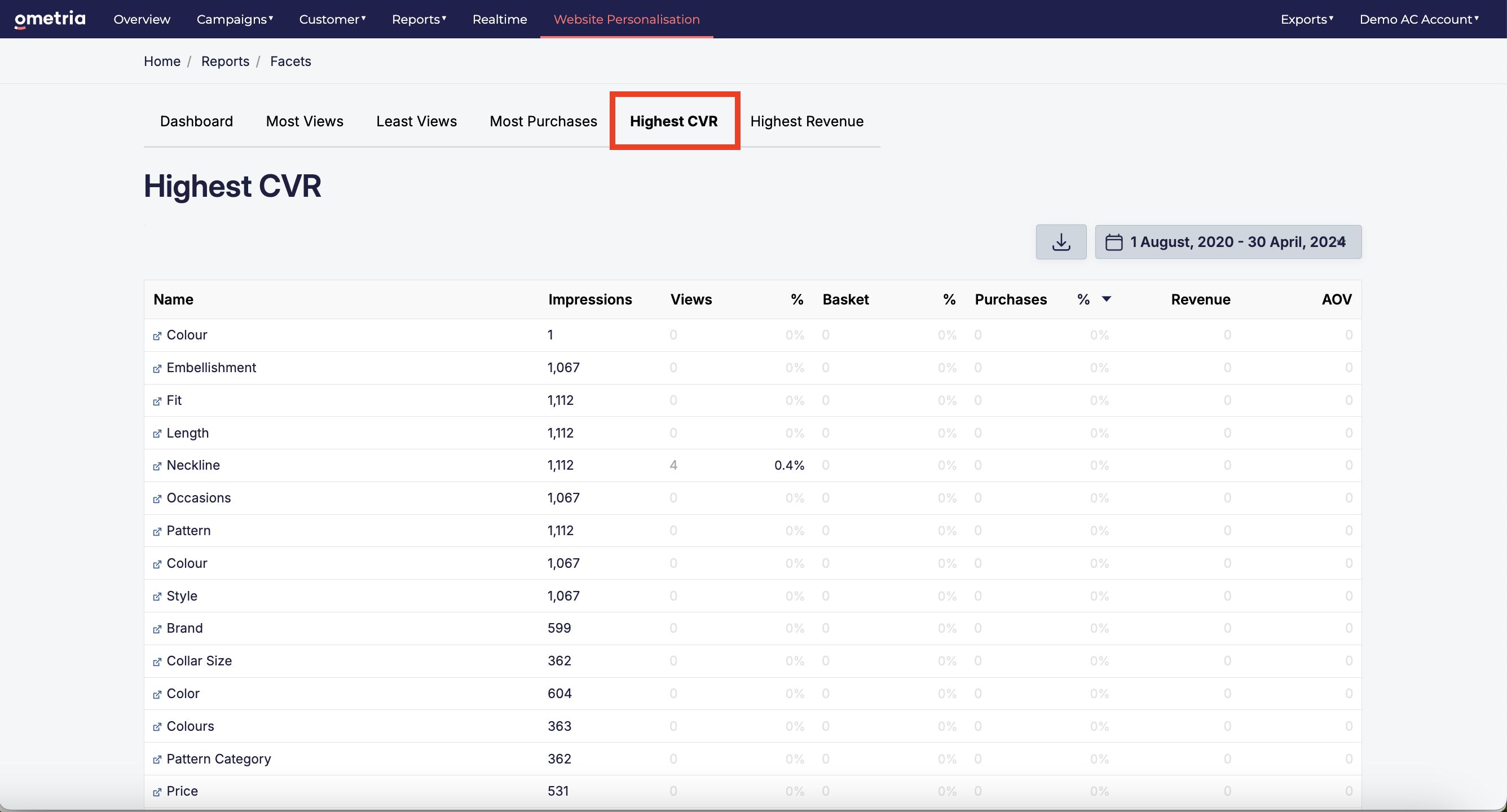1507x812 pixels.
Task: Click the Home breadcrumb link
Action: click(x=162, y=61)
